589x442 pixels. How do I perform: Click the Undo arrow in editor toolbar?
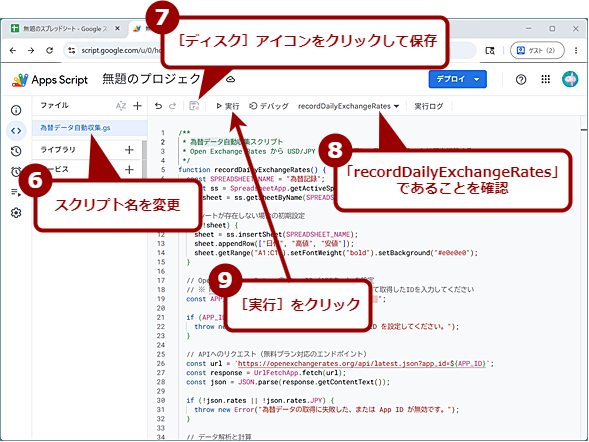159,106
